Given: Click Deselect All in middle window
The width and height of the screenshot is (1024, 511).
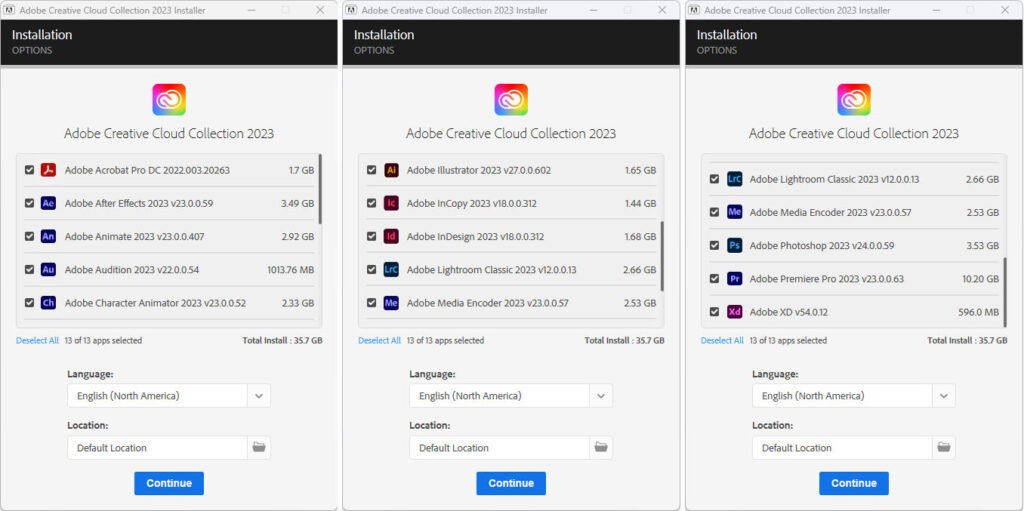Looking at the screenshot, I should [379, 340].
